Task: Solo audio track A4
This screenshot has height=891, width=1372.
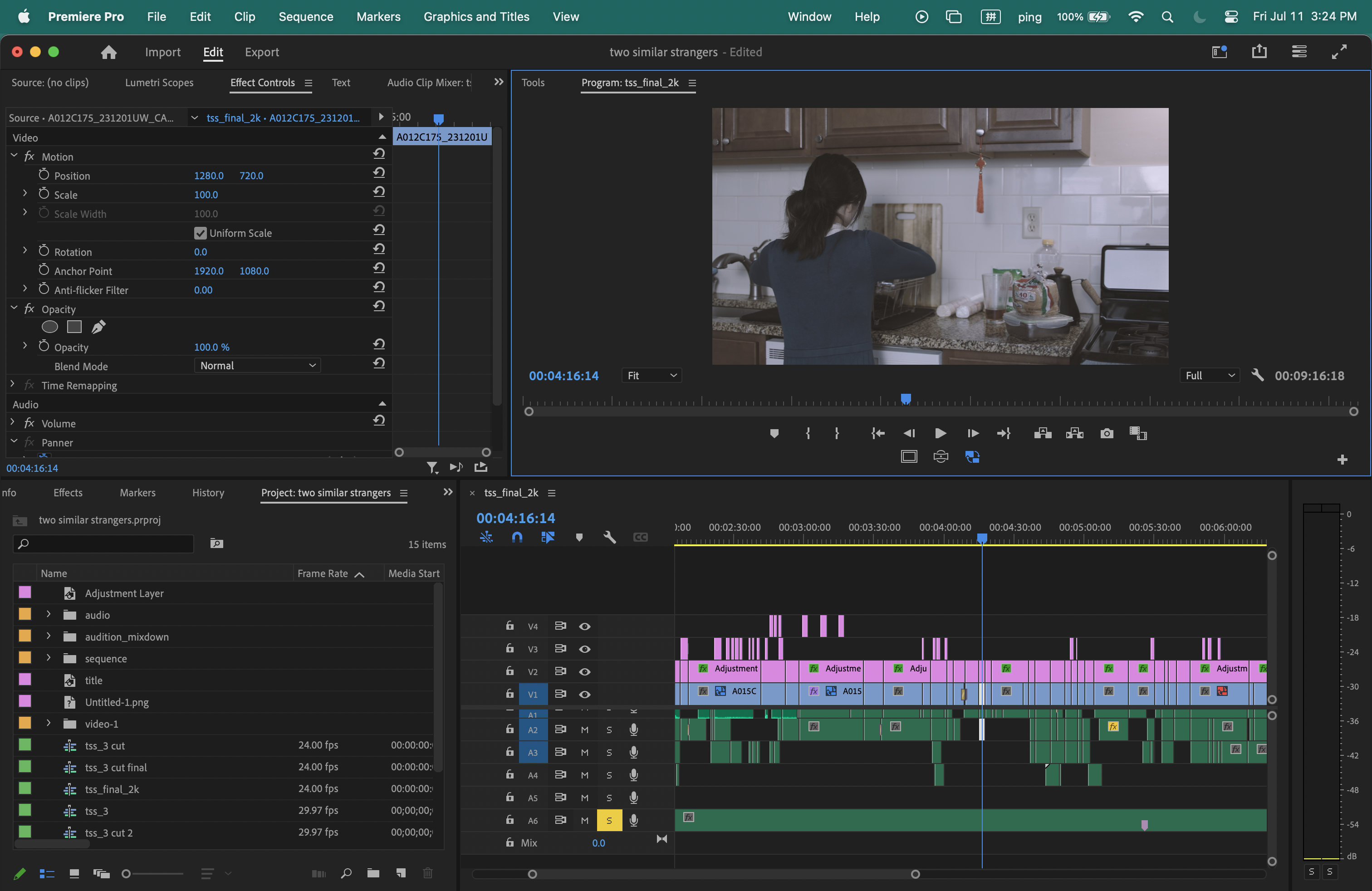Action: (x=609, y=775)
